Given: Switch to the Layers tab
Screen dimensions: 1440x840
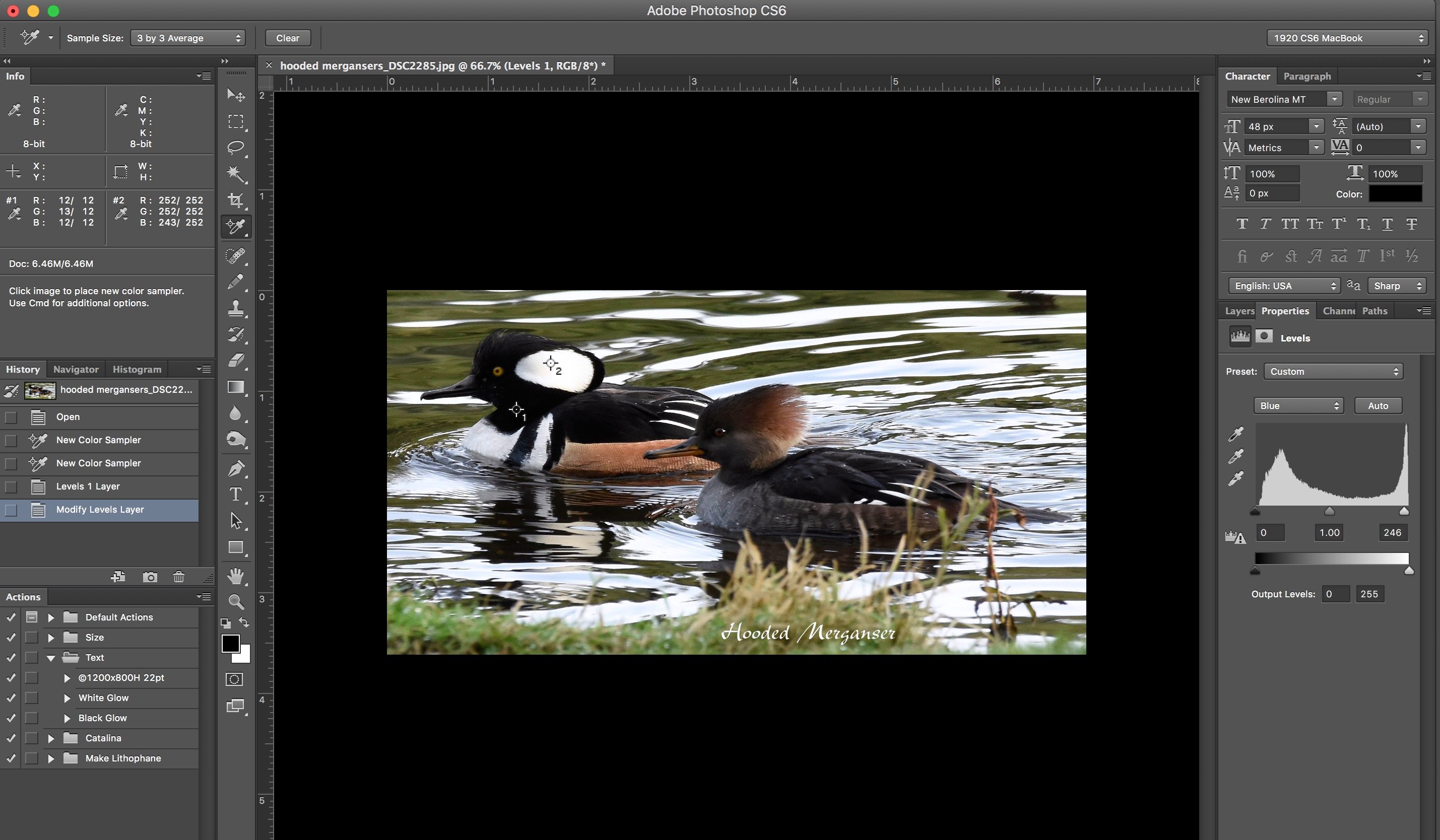Looking at the screenshot, I should (1238, 311).
